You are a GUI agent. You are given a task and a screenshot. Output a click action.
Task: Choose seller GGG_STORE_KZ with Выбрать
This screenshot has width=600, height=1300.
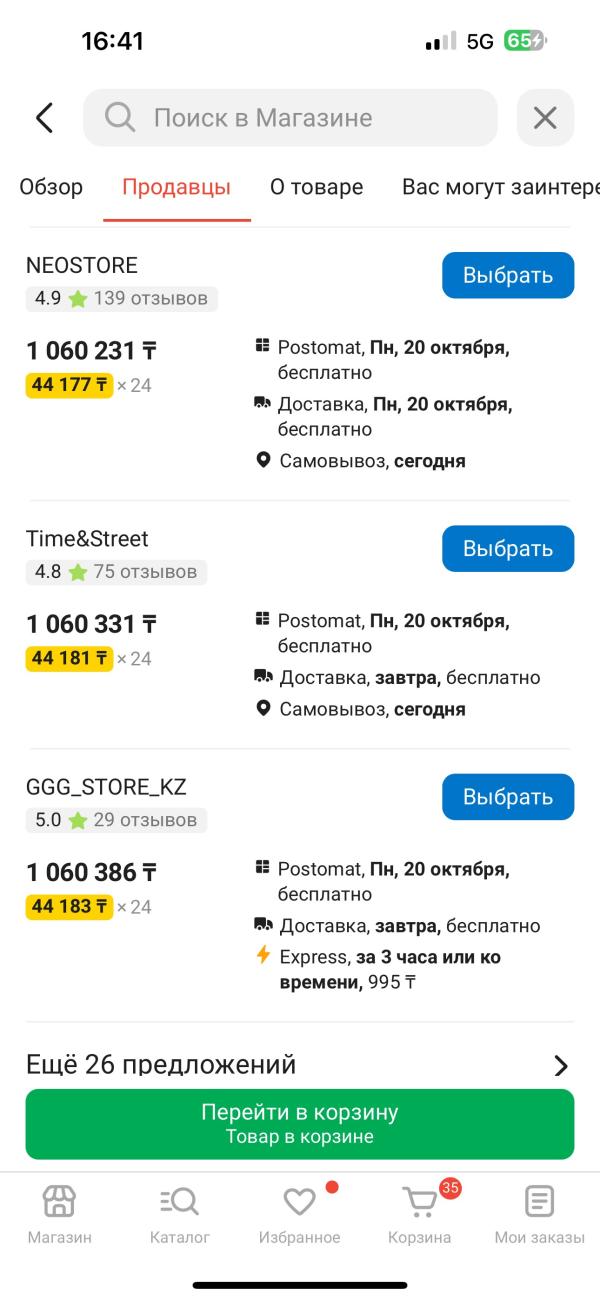(508, 796)
